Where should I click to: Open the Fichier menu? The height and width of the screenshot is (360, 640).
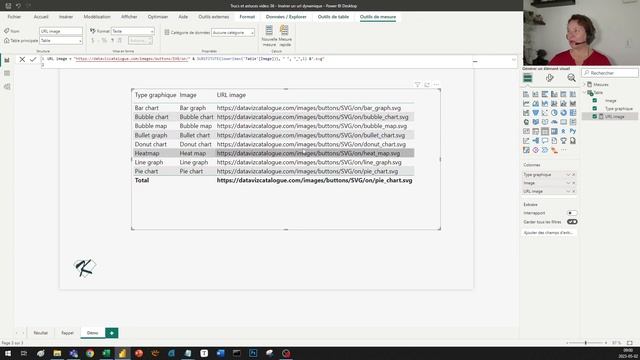pos(14,17)
